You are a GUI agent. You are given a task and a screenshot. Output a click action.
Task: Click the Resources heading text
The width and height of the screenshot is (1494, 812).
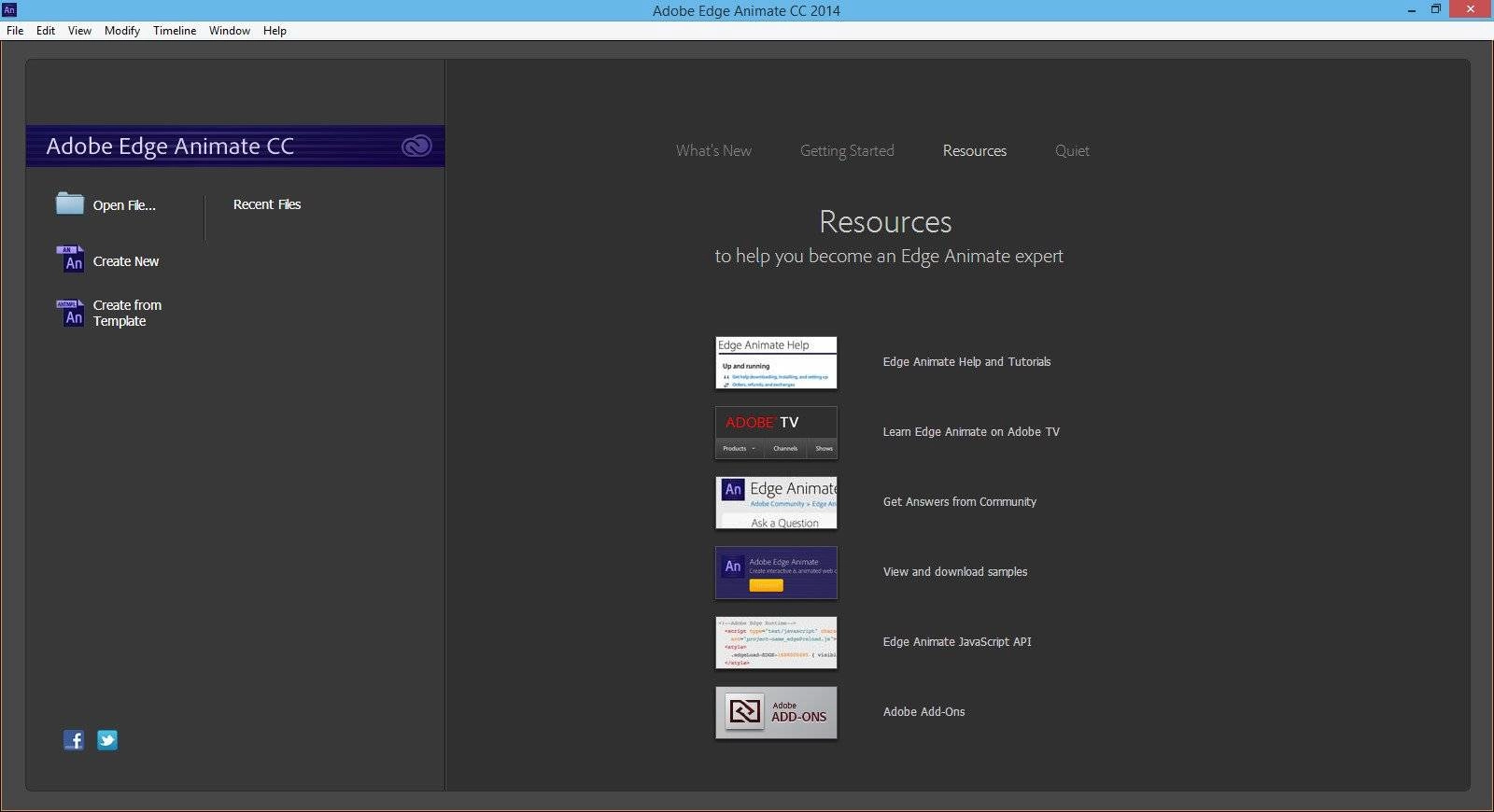point(885,222)
